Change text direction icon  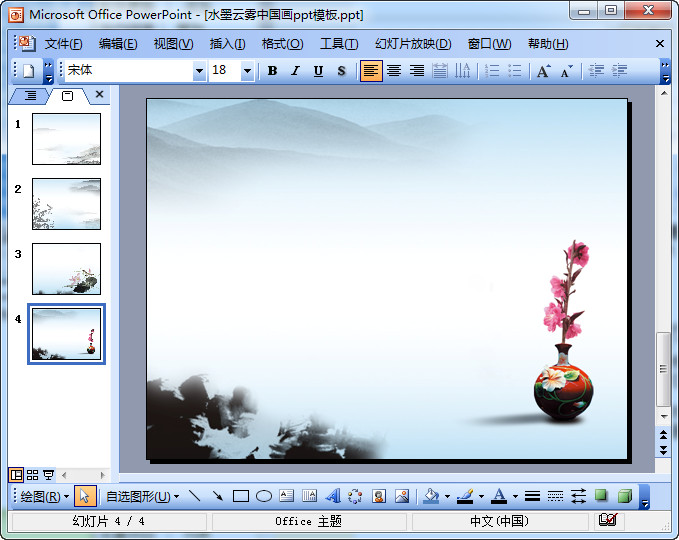462,71
